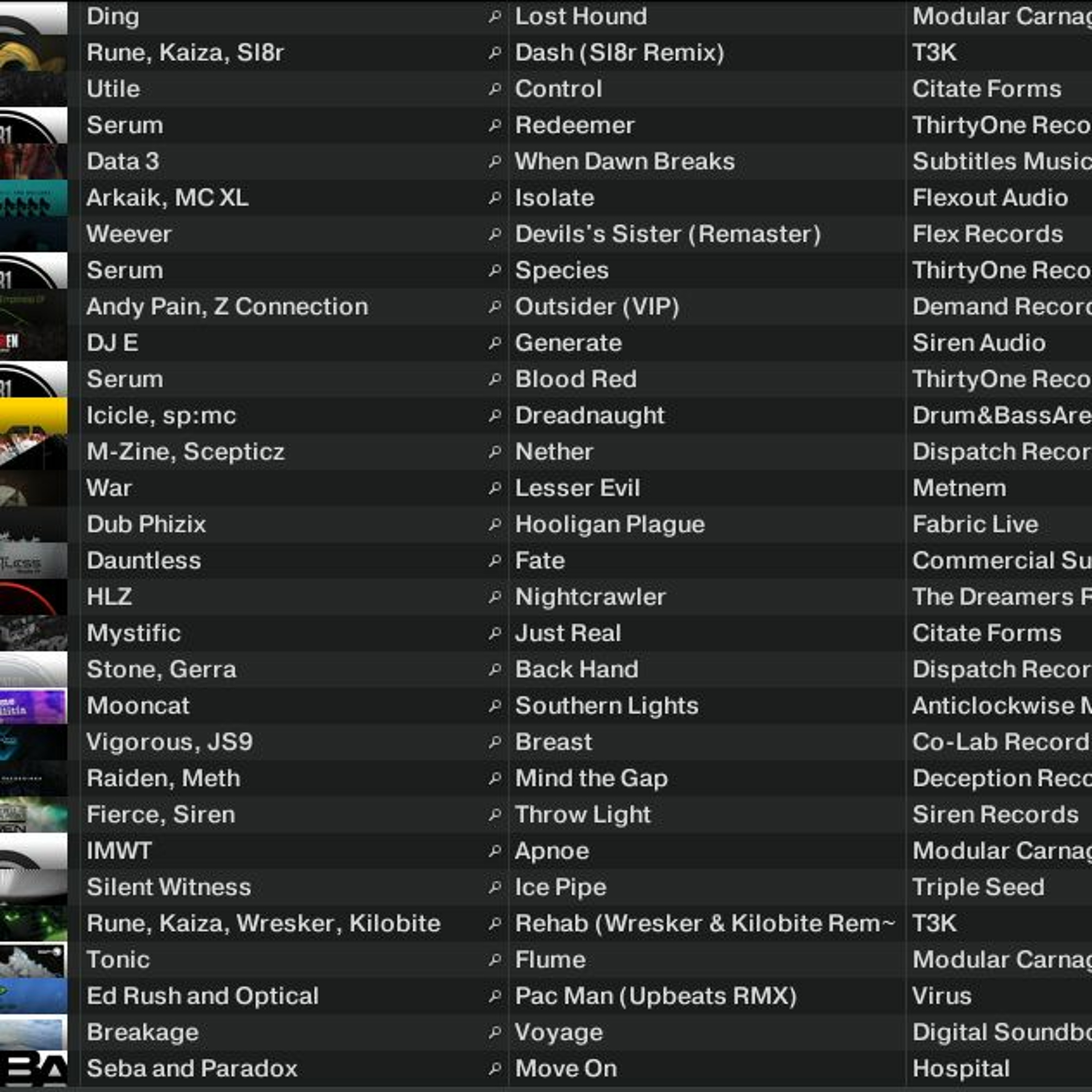This screenshot has width=1092, height=1092.
Task: Click magnifier icon beside Ed Rush and Optical
Action: point(495,997)
